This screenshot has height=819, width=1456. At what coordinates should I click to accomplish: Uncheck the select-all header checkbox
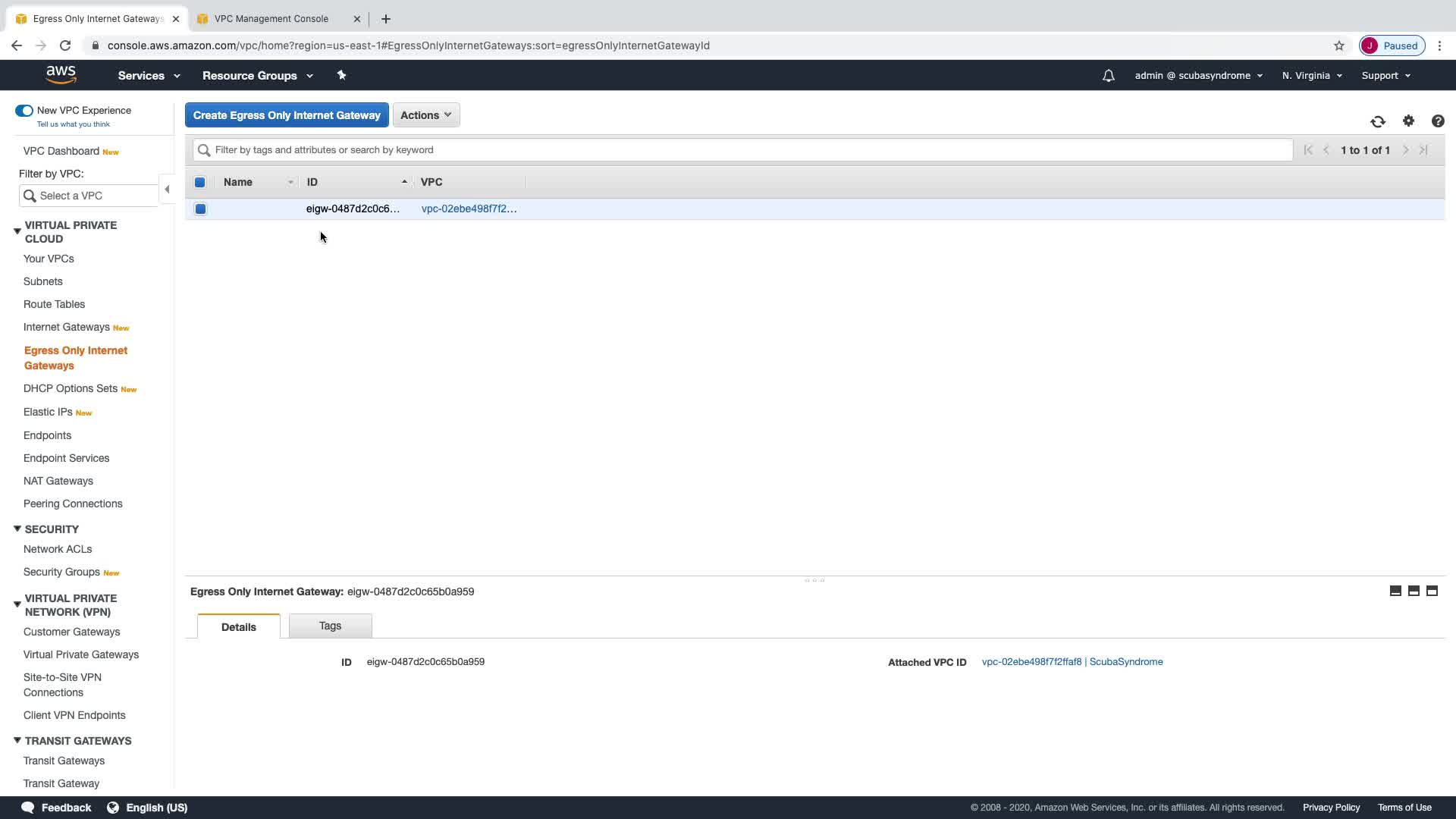click(200, 182)
